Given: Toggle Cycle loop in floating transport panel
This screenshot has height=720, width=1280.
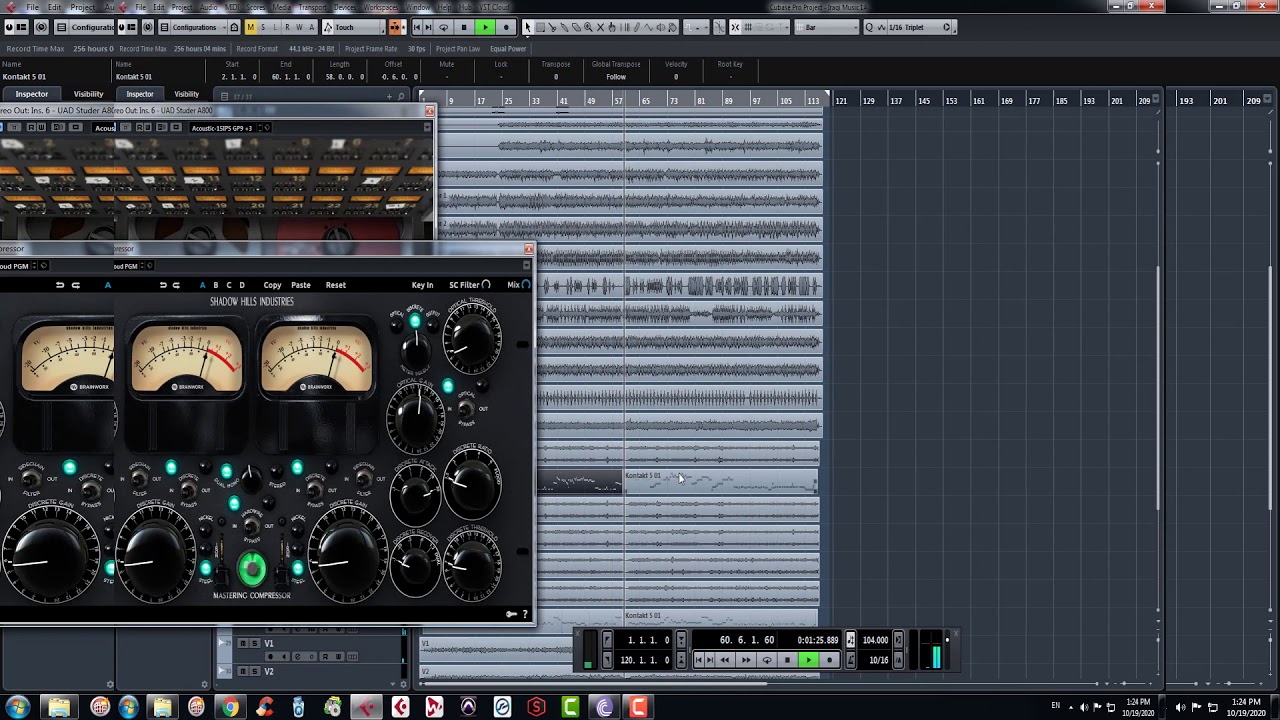Looking at the screenshot, I should pos(767,660).
